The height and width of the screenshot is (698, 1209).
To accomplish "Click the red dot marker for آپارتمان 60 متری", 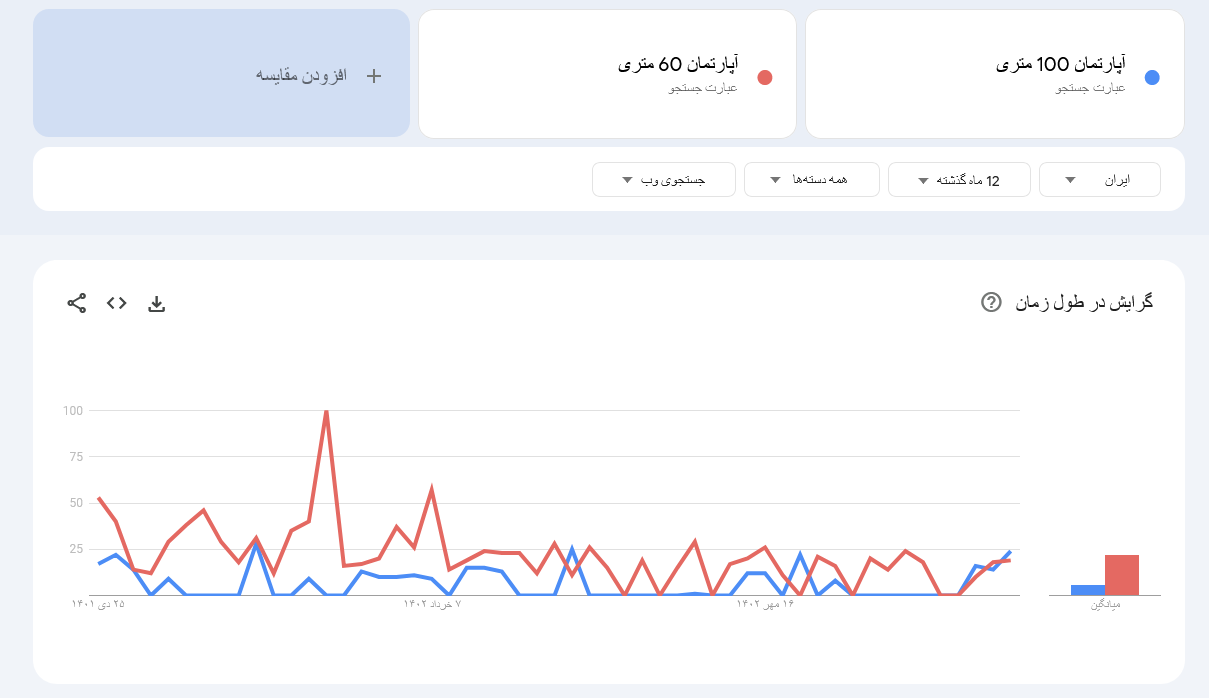I will (x=765, y=77).
